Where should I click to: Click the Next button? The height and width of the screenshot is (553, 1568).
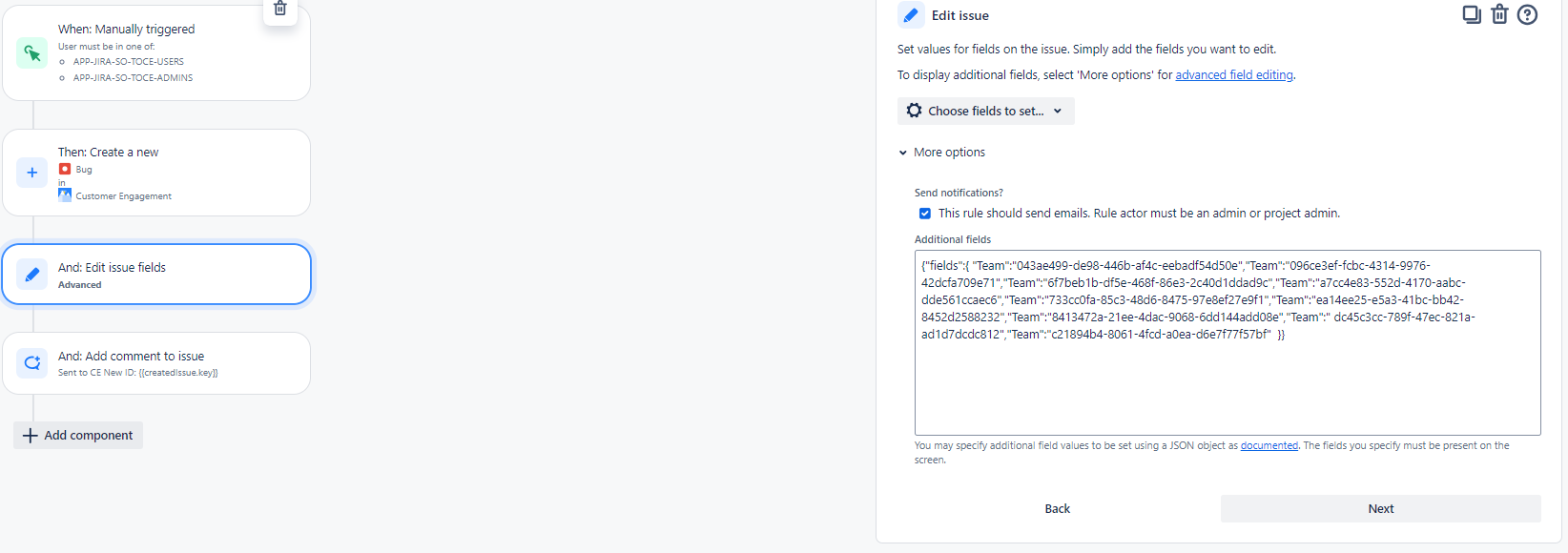click(1381, 509)
